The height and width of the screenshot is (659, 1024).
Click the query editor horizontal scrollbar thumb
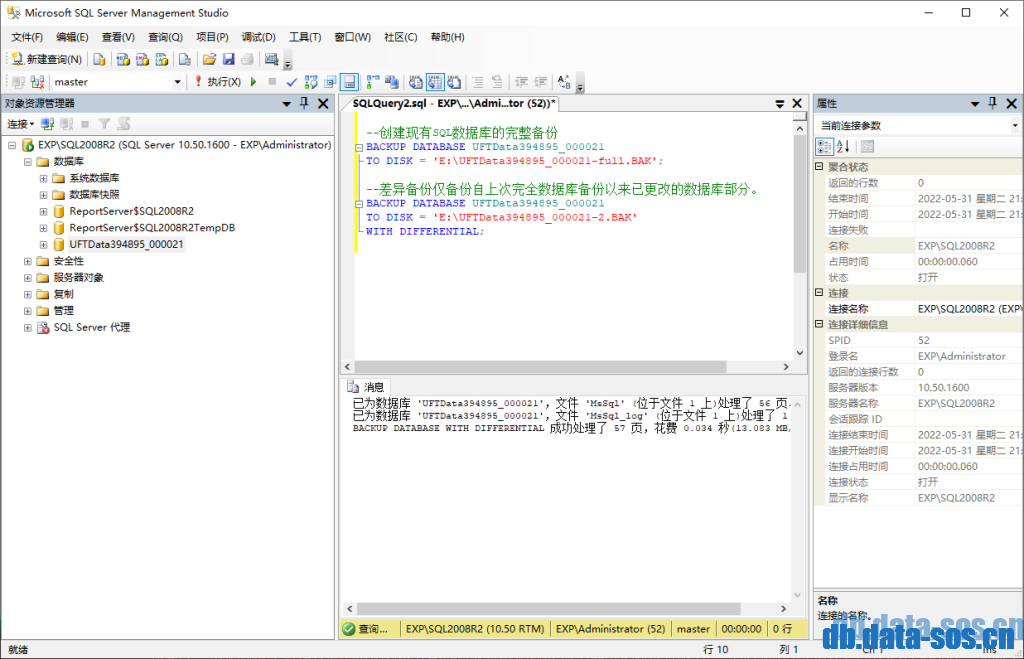click(540, 366)
